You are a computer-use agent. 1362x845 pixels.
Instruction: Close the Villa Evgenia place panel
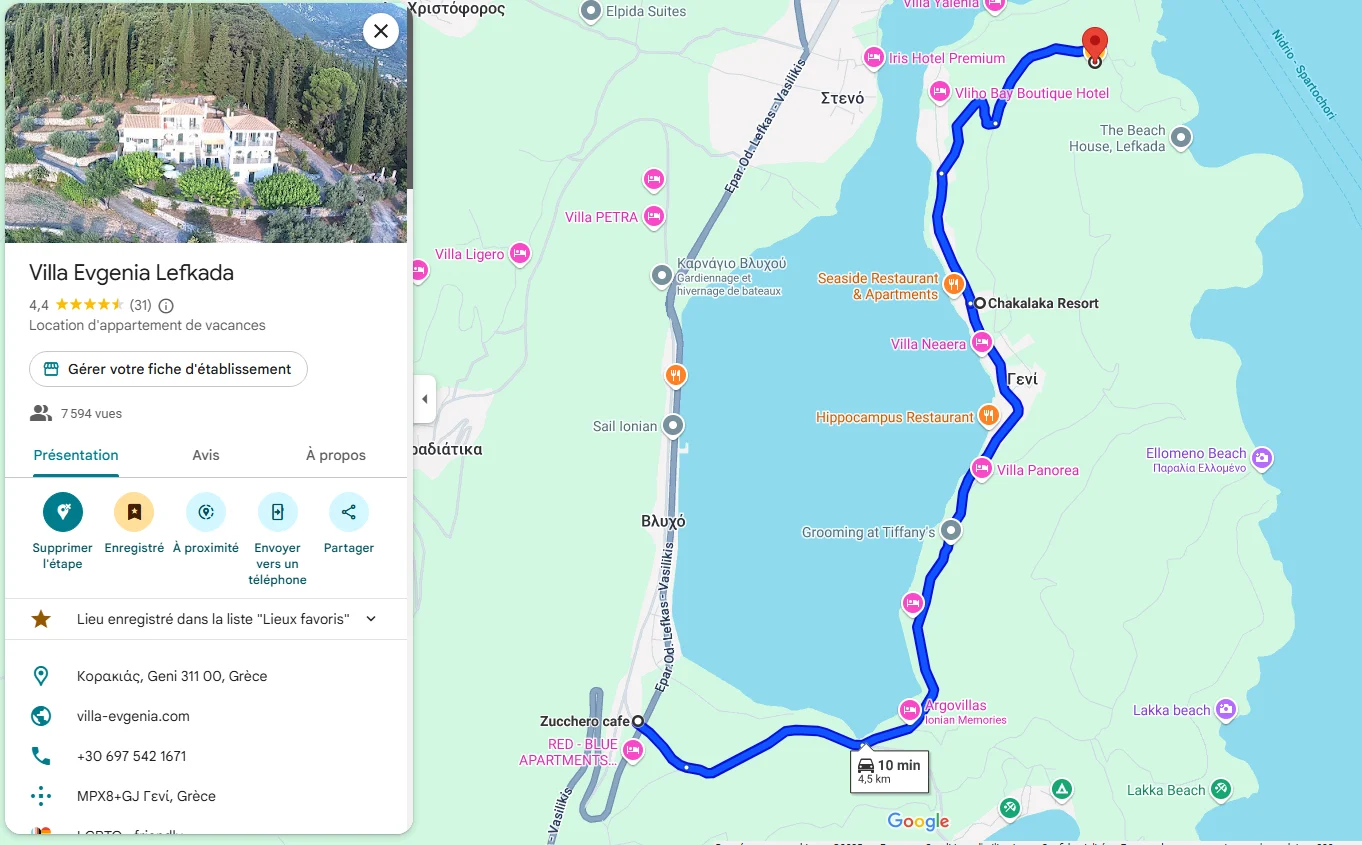(x=381, y=31)
